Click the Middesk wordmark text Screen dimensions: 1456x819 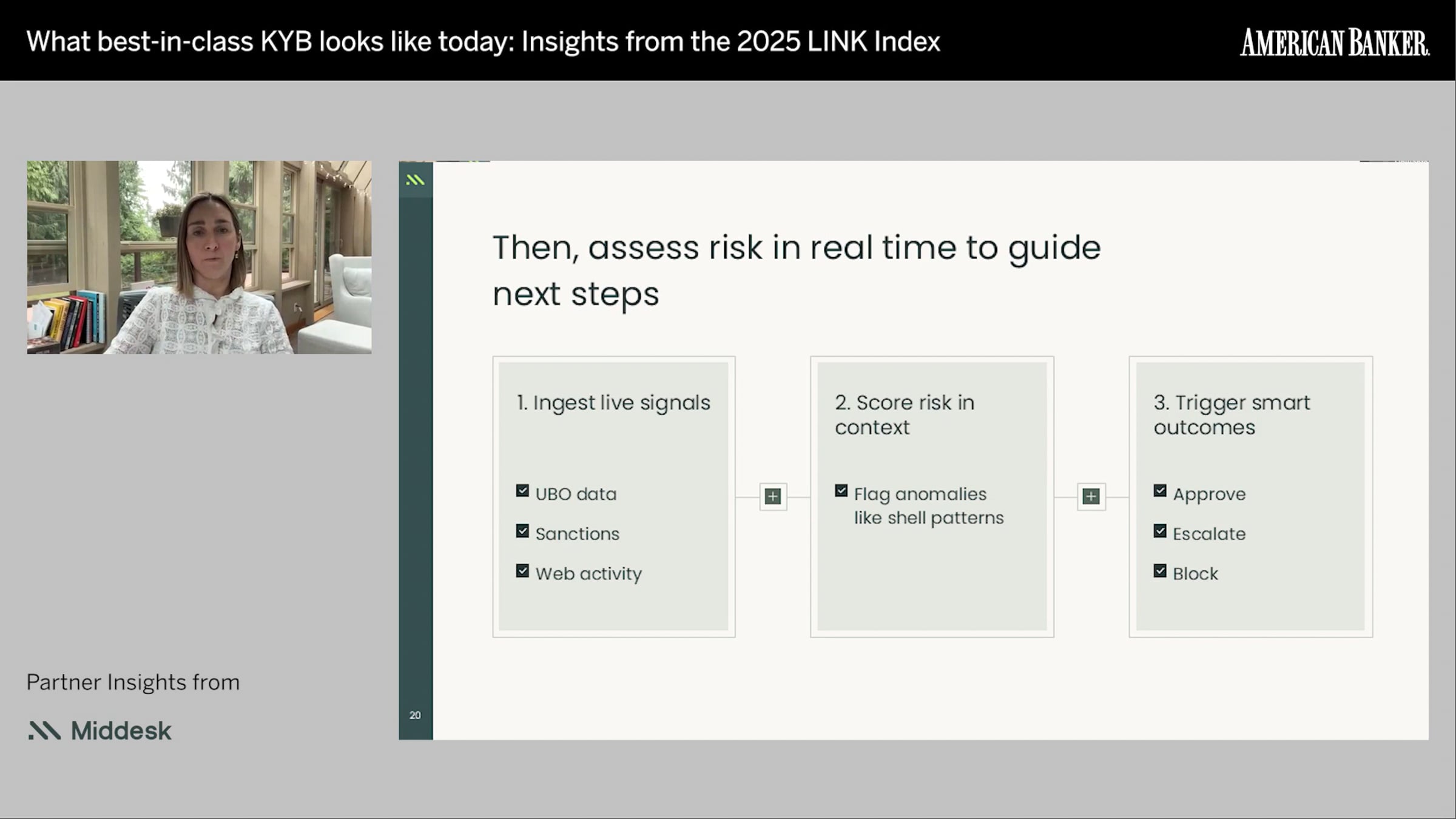click(121, 730)
